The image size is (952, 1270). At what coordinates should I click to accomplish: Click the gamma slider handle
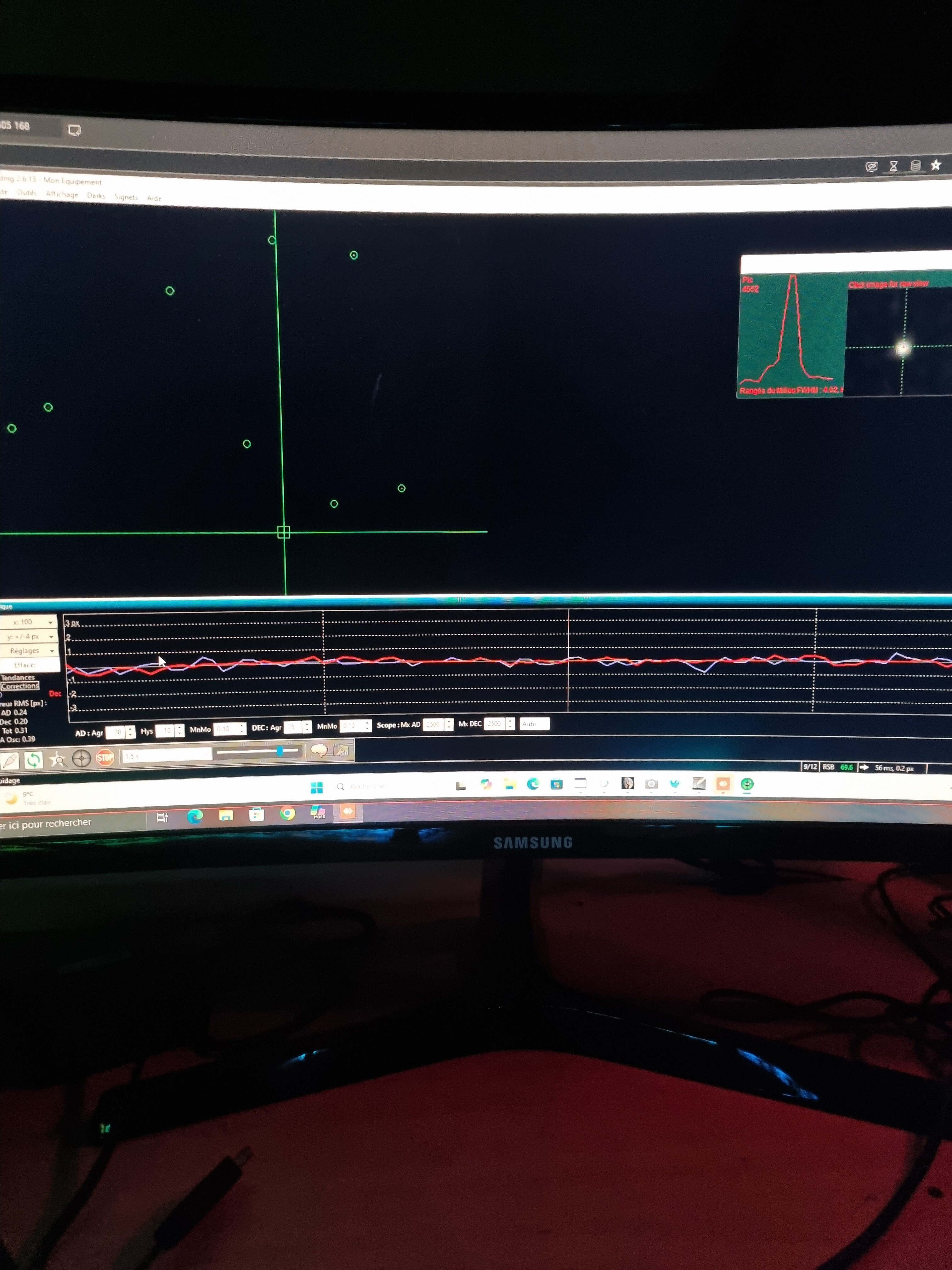click(x=280, y=751)
